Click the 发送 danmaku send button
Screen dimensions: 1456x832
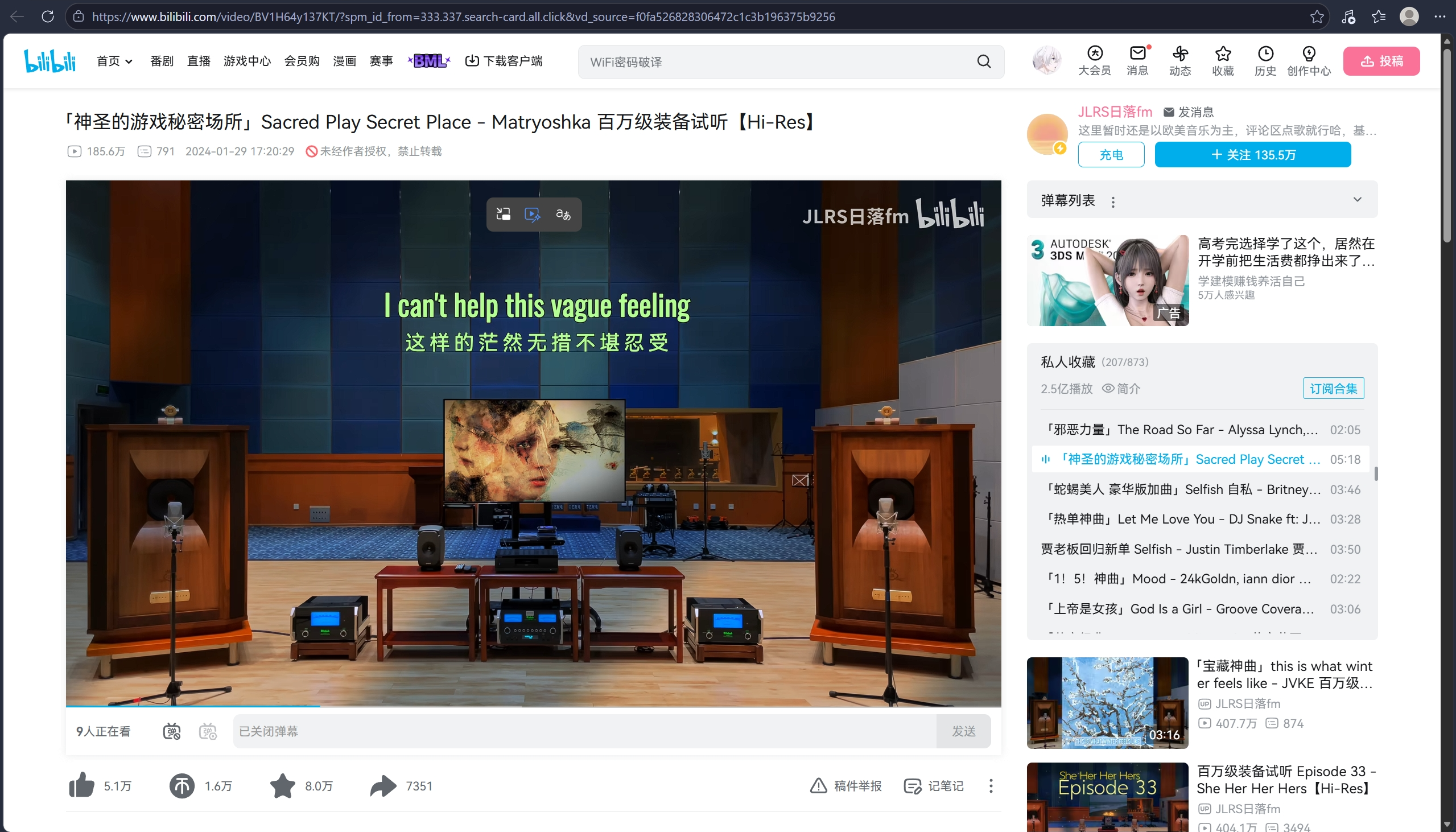963,731
